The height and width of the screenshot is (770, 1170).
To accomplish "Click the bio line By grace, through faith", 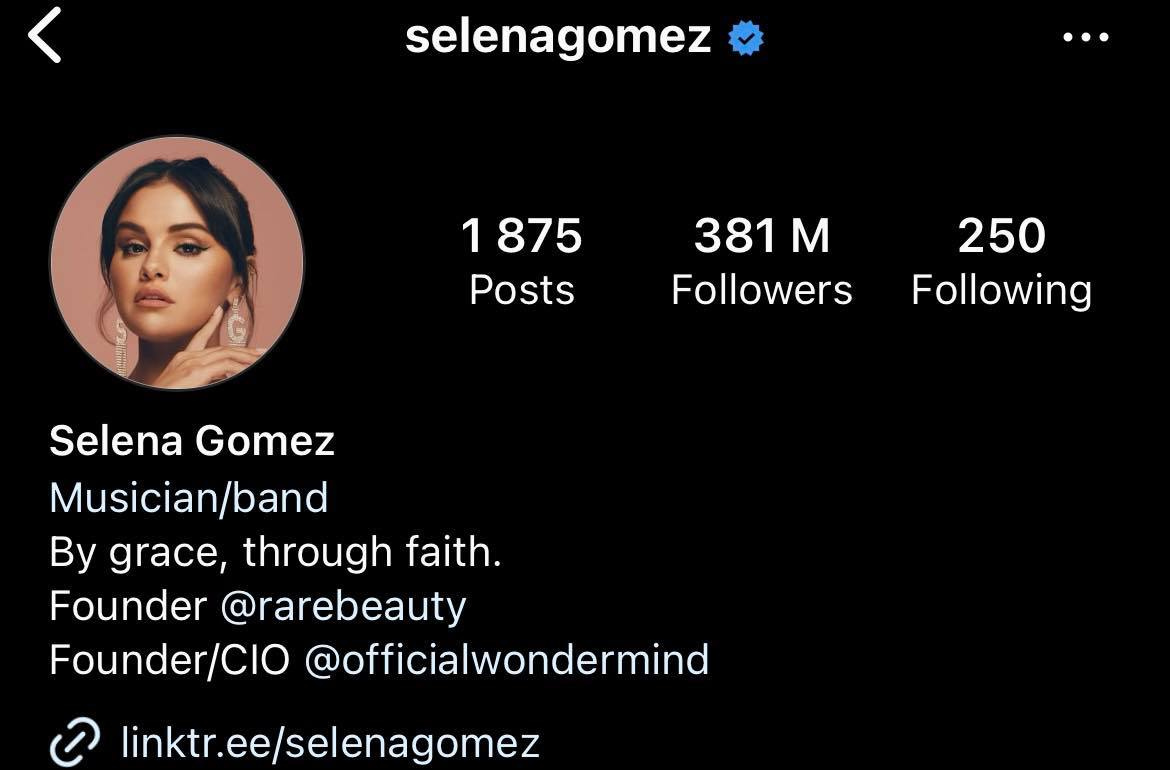I will pos(275,553).
